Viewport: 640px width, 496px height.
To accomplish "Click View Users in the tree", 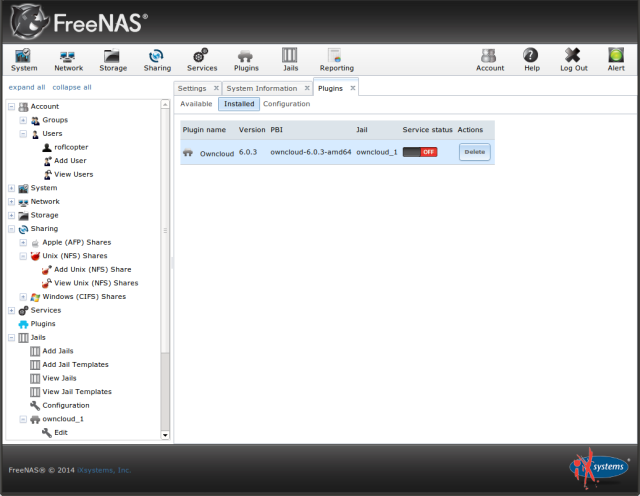I will pyautogui.click(x=73, y=174).
